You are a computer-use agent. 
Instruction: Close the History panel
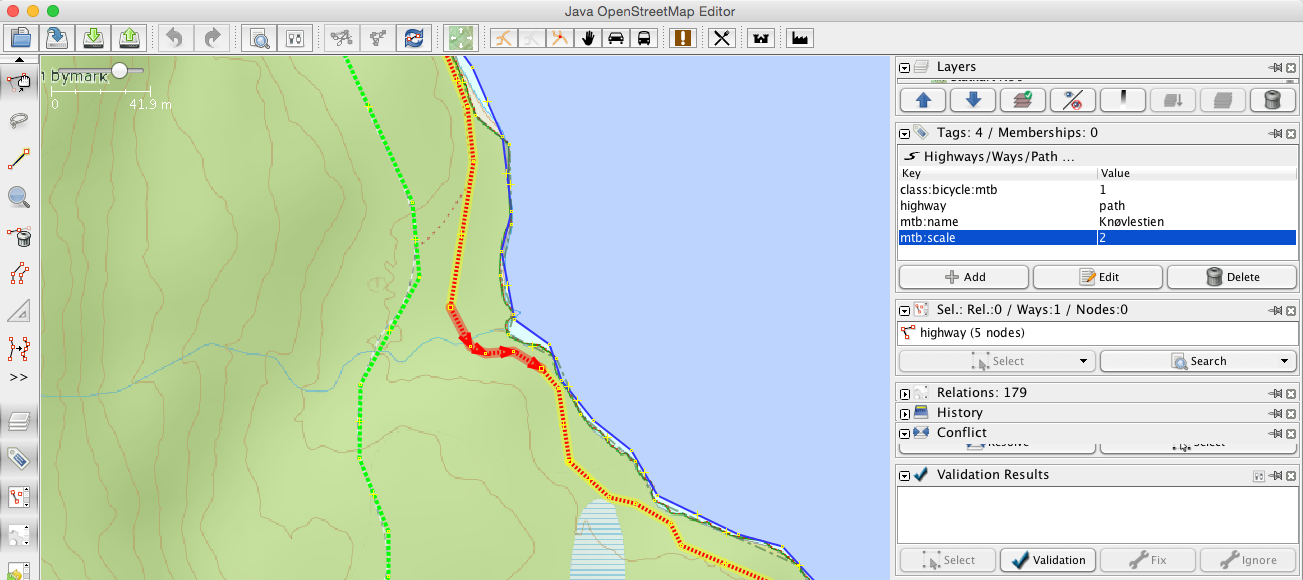point(1290,413)
